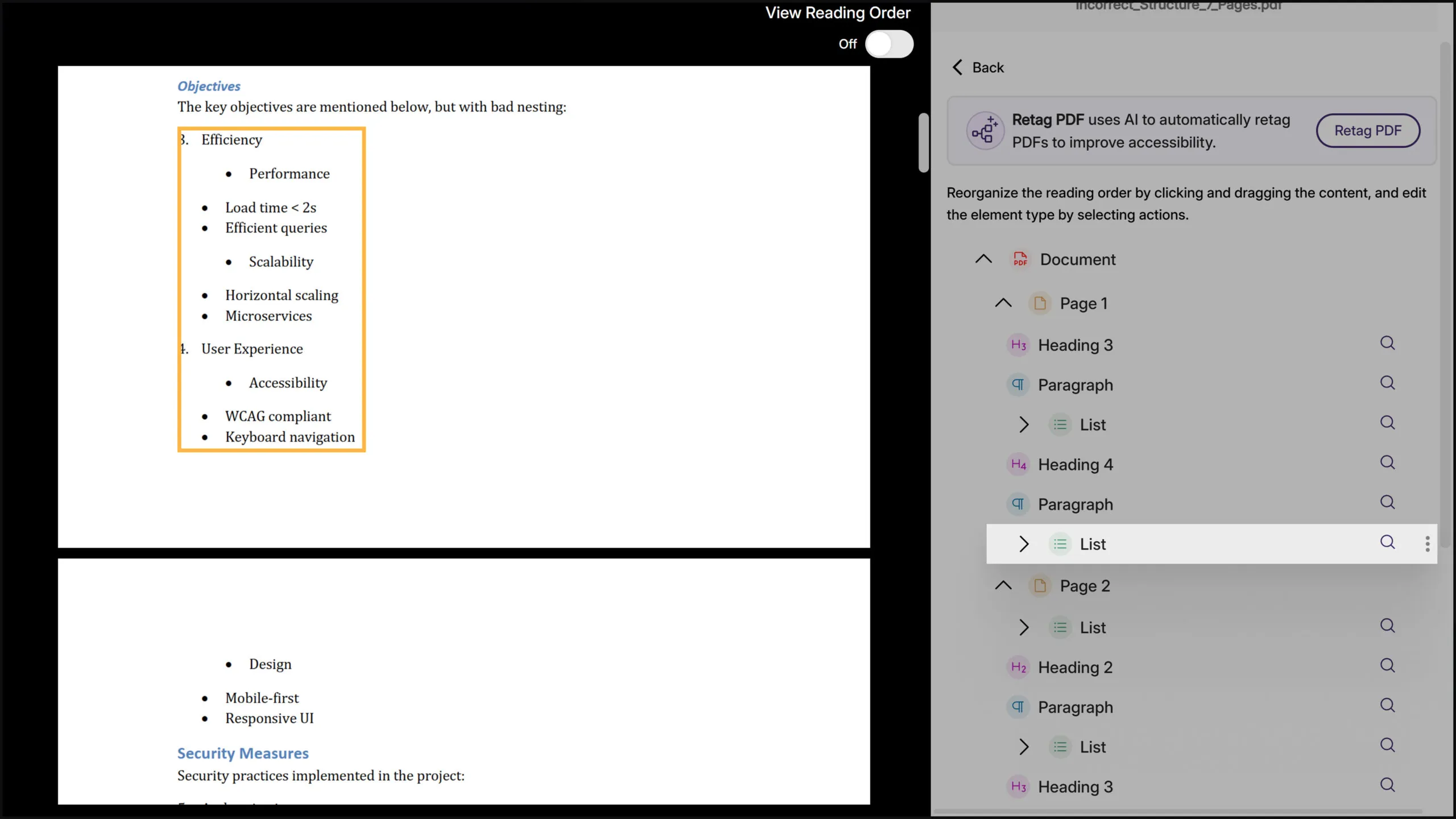Screen dimensions: 1456x819
Task: Click magnifier icon next to Heading 2
Action: 1387,665
